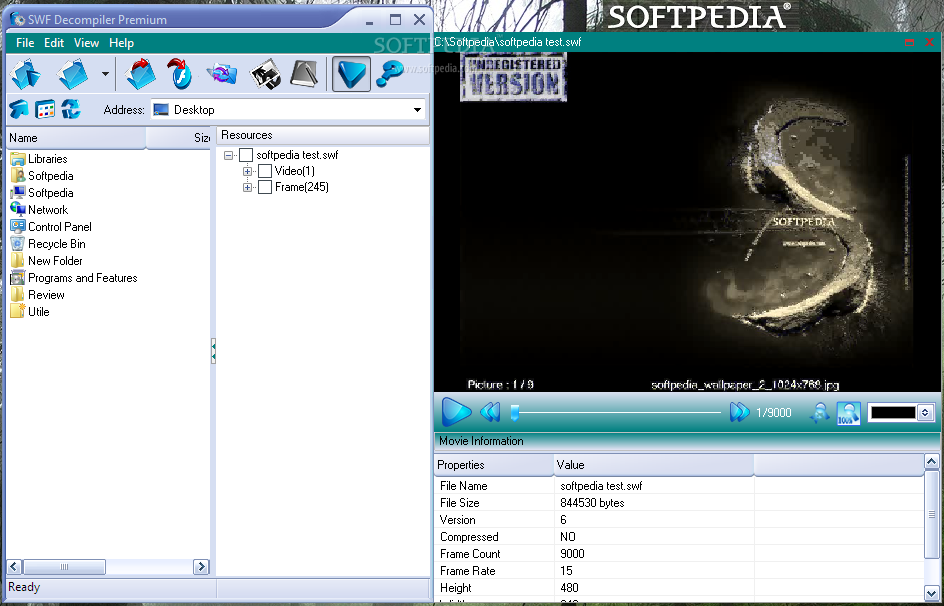This screenshot has width=944, height=606.
Task: Click the file list horizontal scrollbar thumb
Action: [x=64, y=566]
